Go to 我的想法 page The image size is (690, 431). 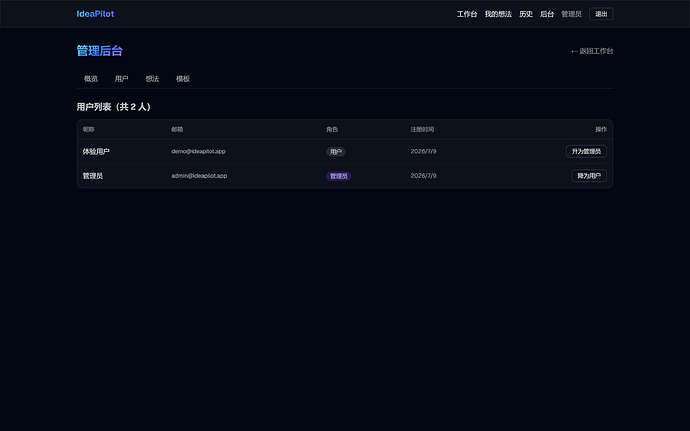point(498,14)
